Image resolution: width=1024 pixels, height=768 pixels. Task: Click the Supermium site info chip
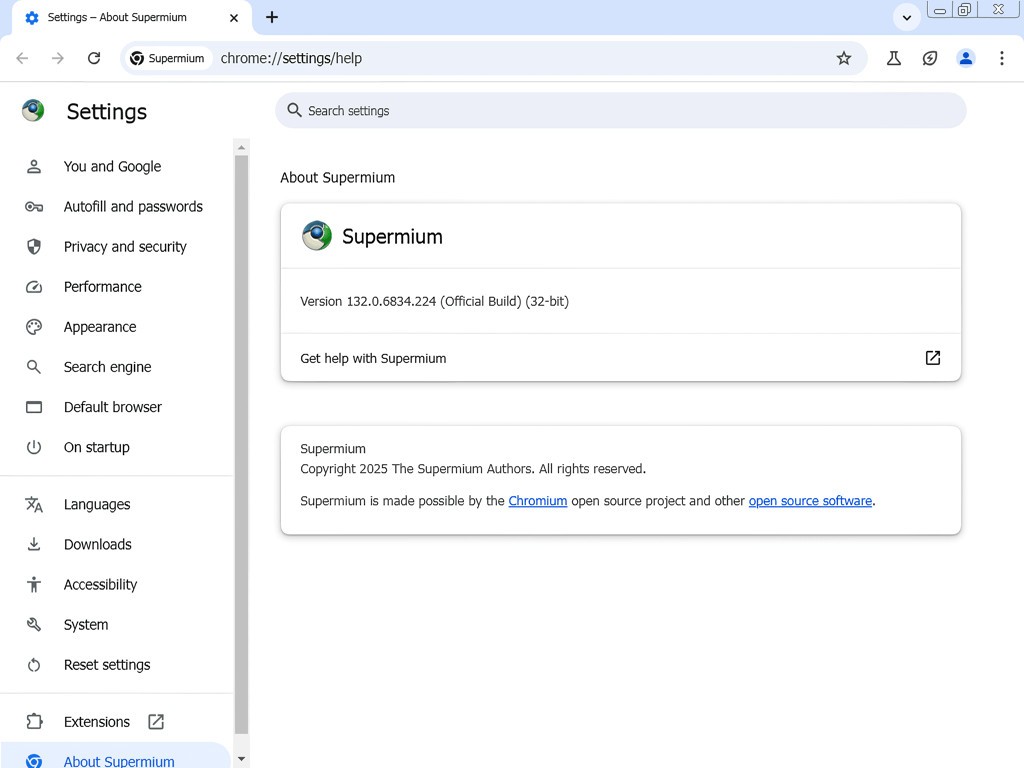click(x=167, y=58)
